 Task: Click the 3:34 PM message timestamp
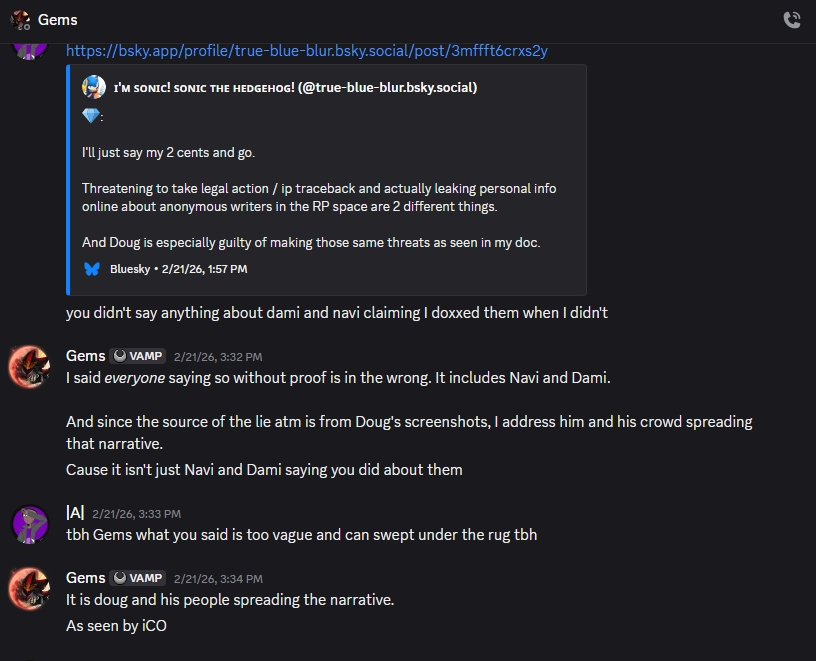point(218,578)
